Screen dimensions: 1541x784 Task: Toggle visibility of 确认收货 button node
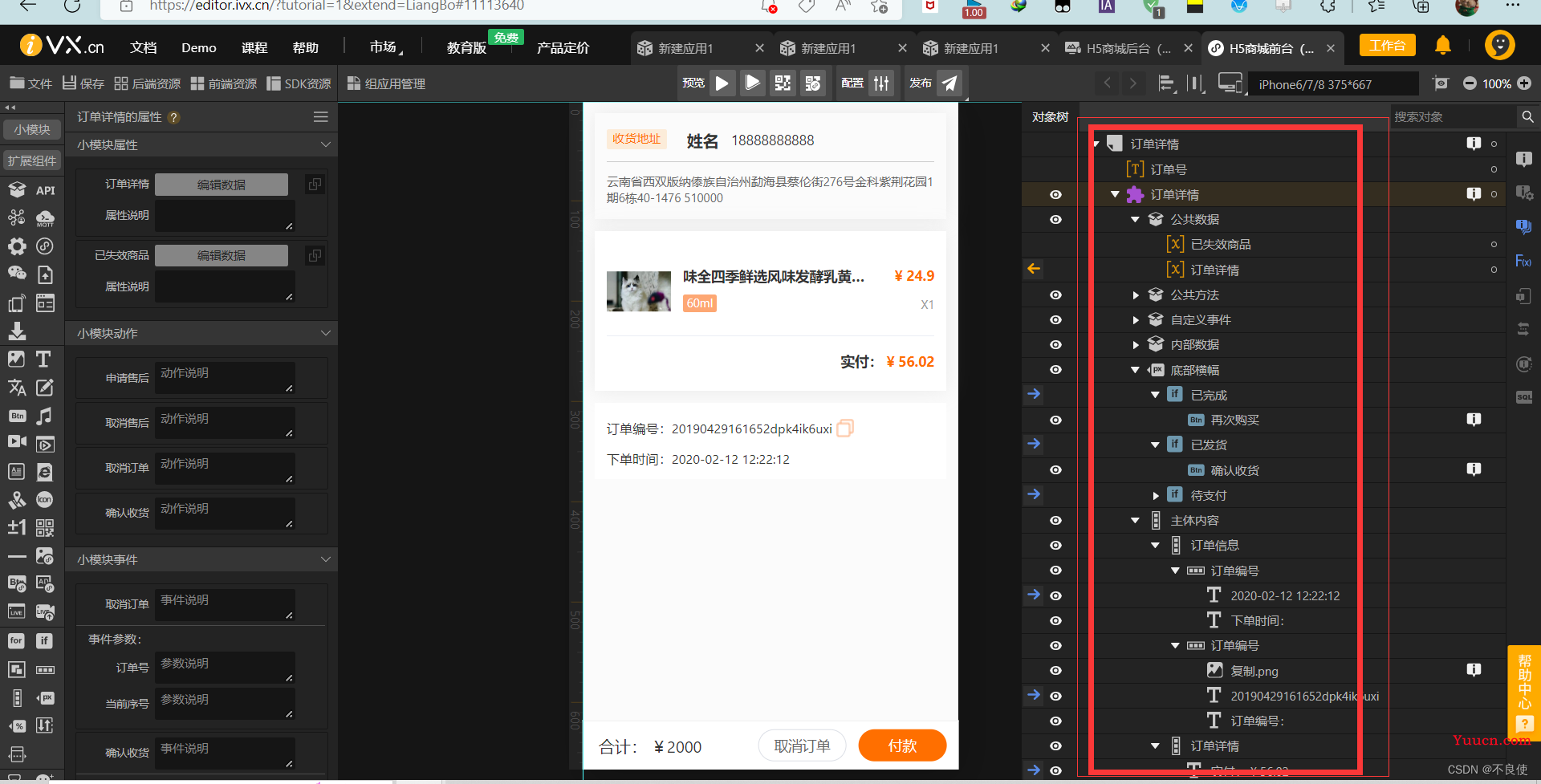(1055, 470)
